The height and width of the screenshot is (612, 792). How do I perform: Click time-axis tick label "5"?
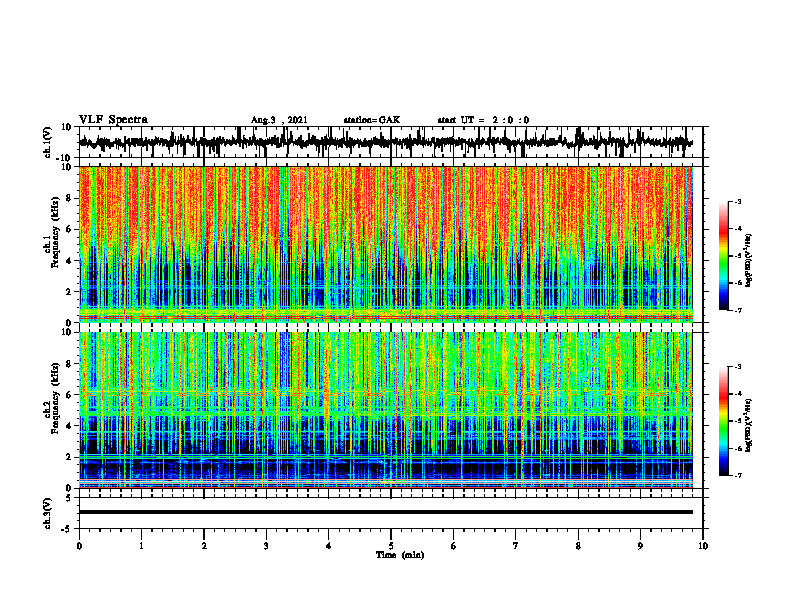click(x=391, y=546)
